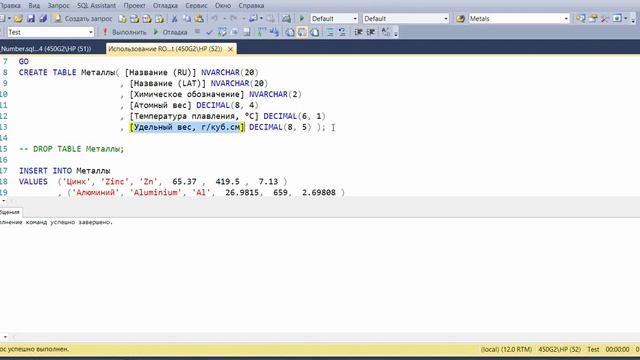The width and height of the screenshot is (640, 360).
Task: Click the Analysis Services XMLA query icon
Action: (160, 19)
